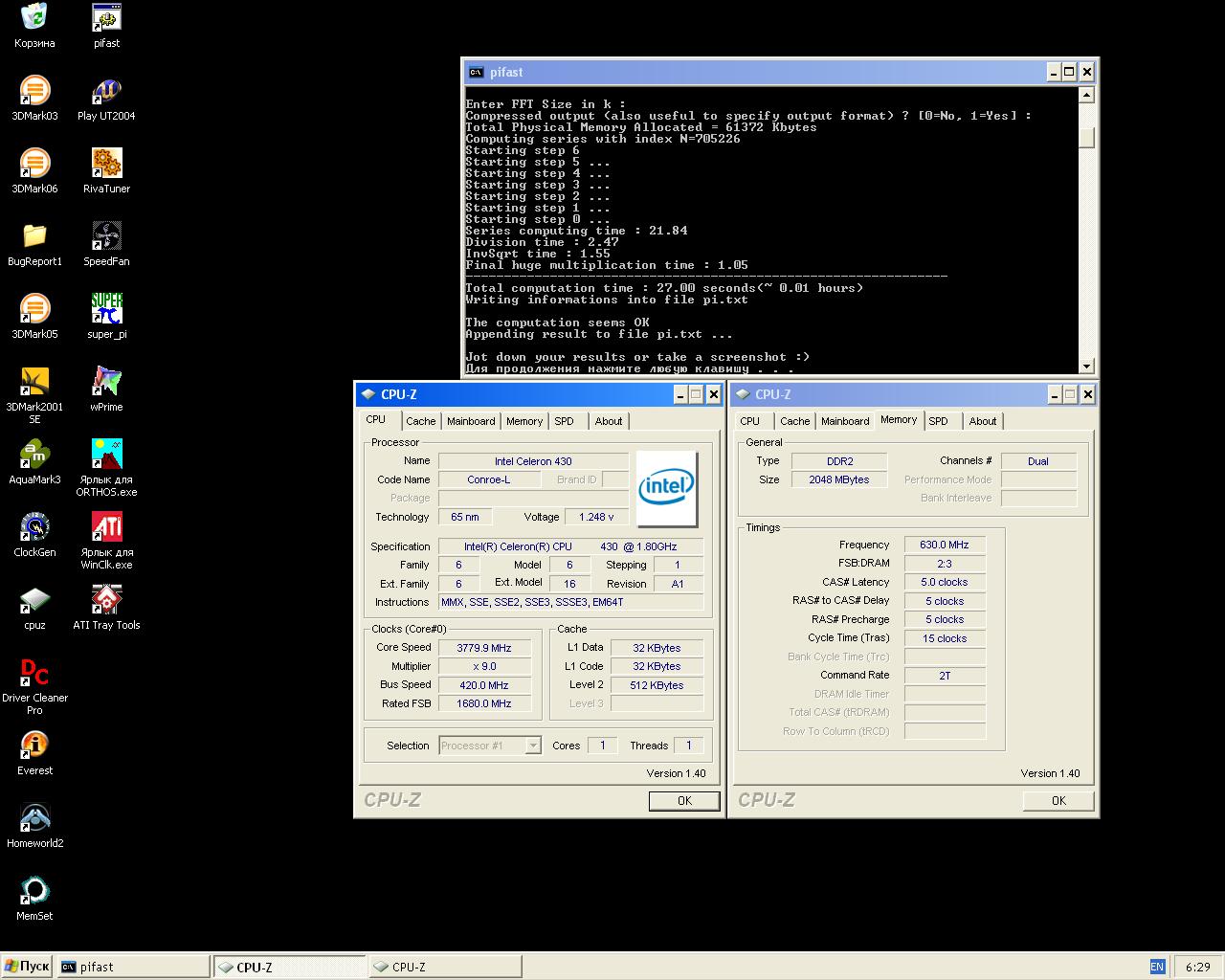Image resolution: width=1225 pixels, height=980 pixels.
Task: Open the Пуск start button
Action: click(x=27, y=967)
